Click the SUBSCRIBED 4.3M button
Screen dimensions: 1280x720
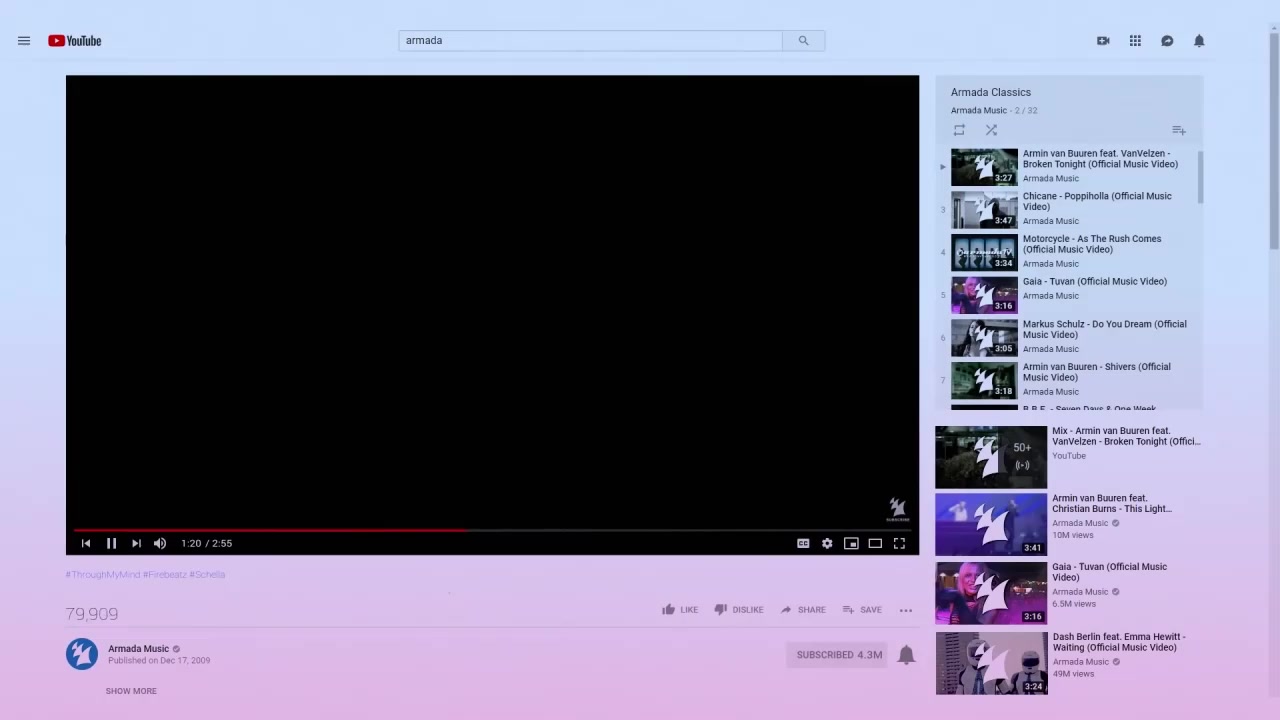[839, 655]
